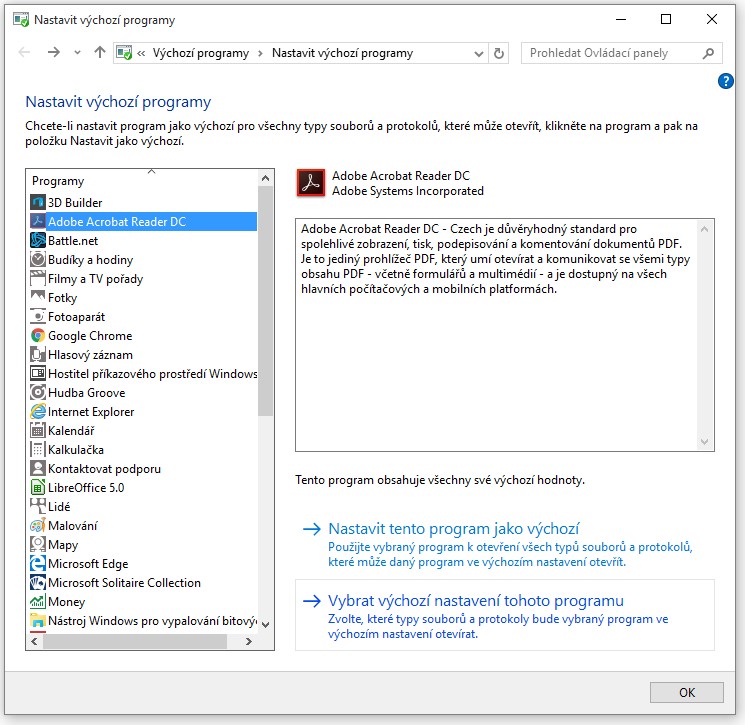Expand address bar history dropdown

click(x=479, y=54)
